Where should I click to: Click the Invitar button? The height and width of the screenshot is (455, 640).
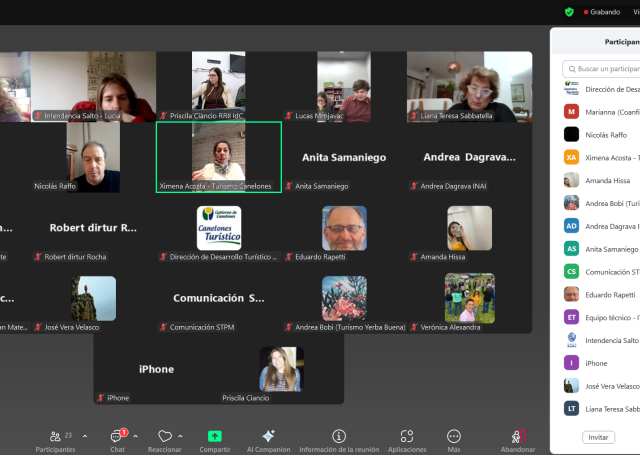[x=598, y=437]
